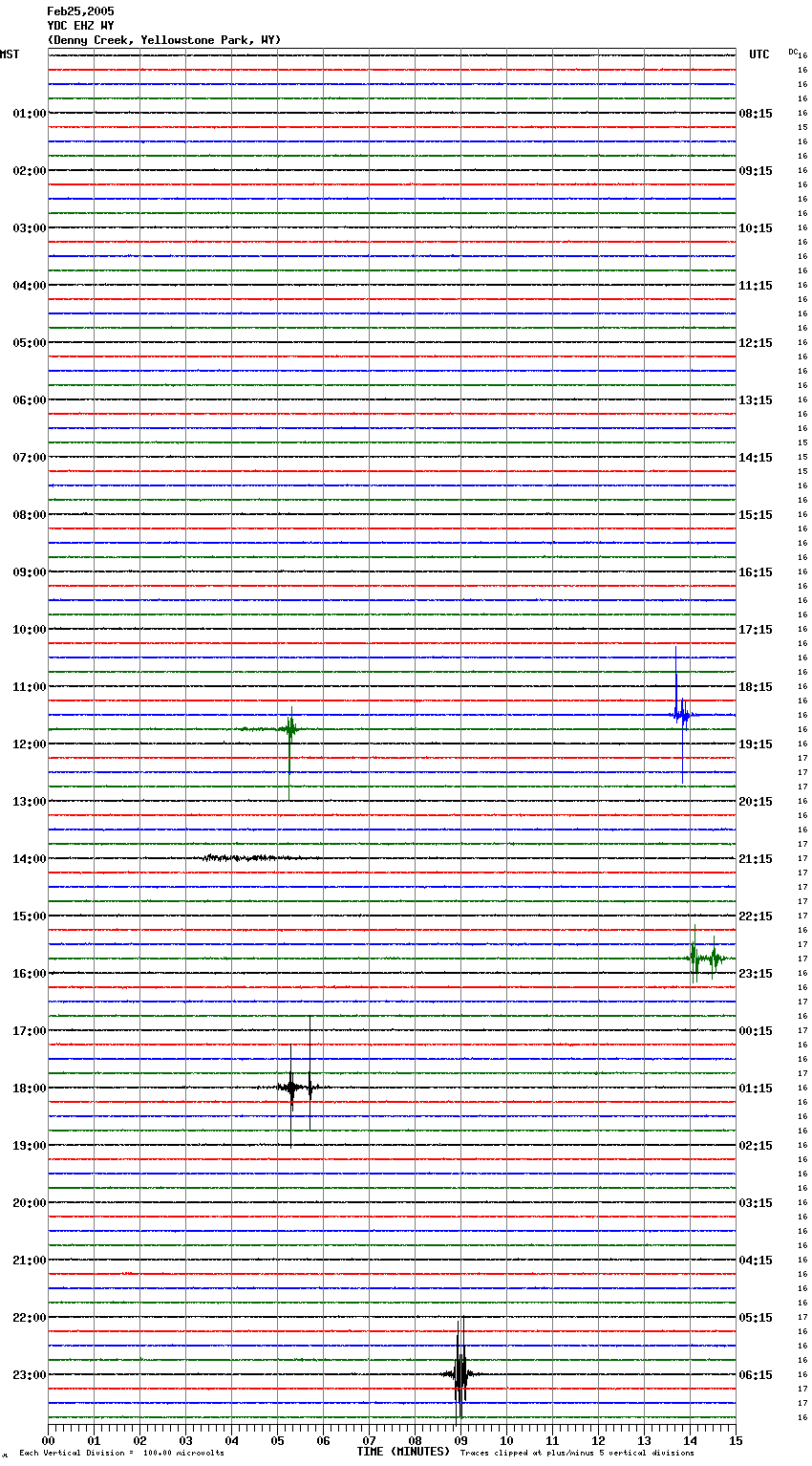The image size is (812, 1466).
Task: Select the 01:00 MST time label
Action: tap(29, 114)
